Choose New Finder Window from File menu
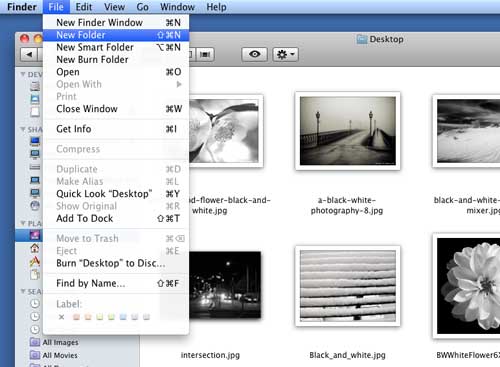Screen dimensions: 500x367 point(116,23)
